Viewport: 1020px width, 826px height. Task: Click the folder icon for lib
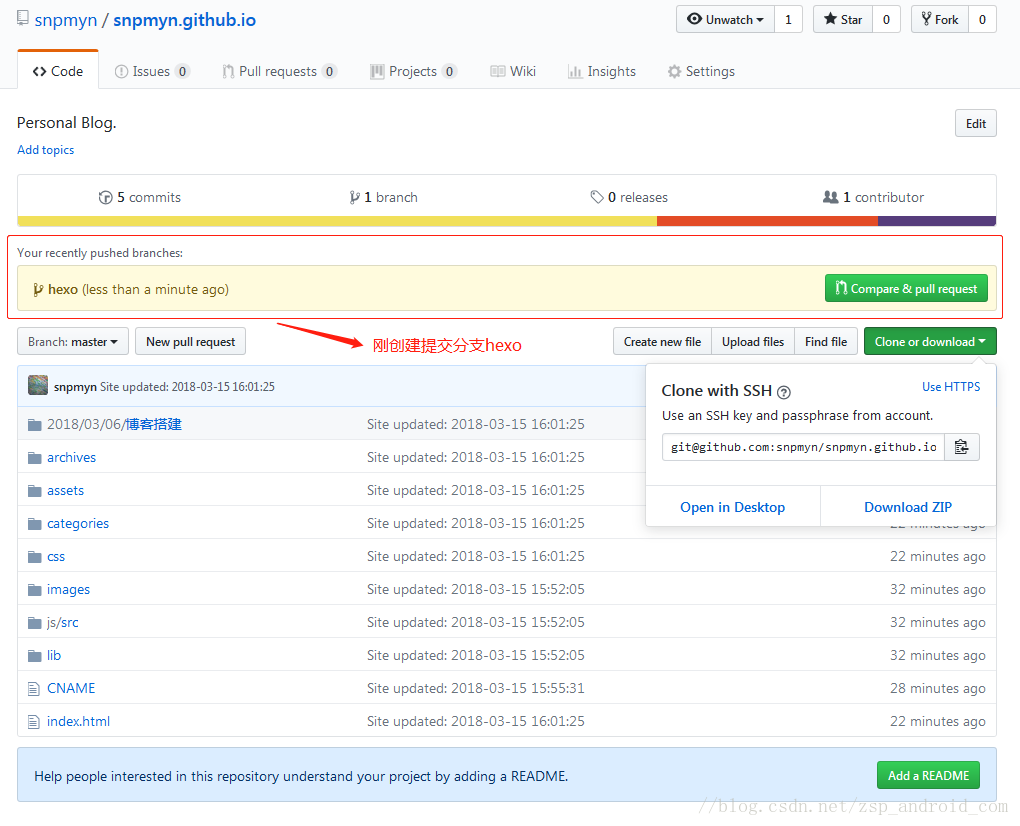34,656
